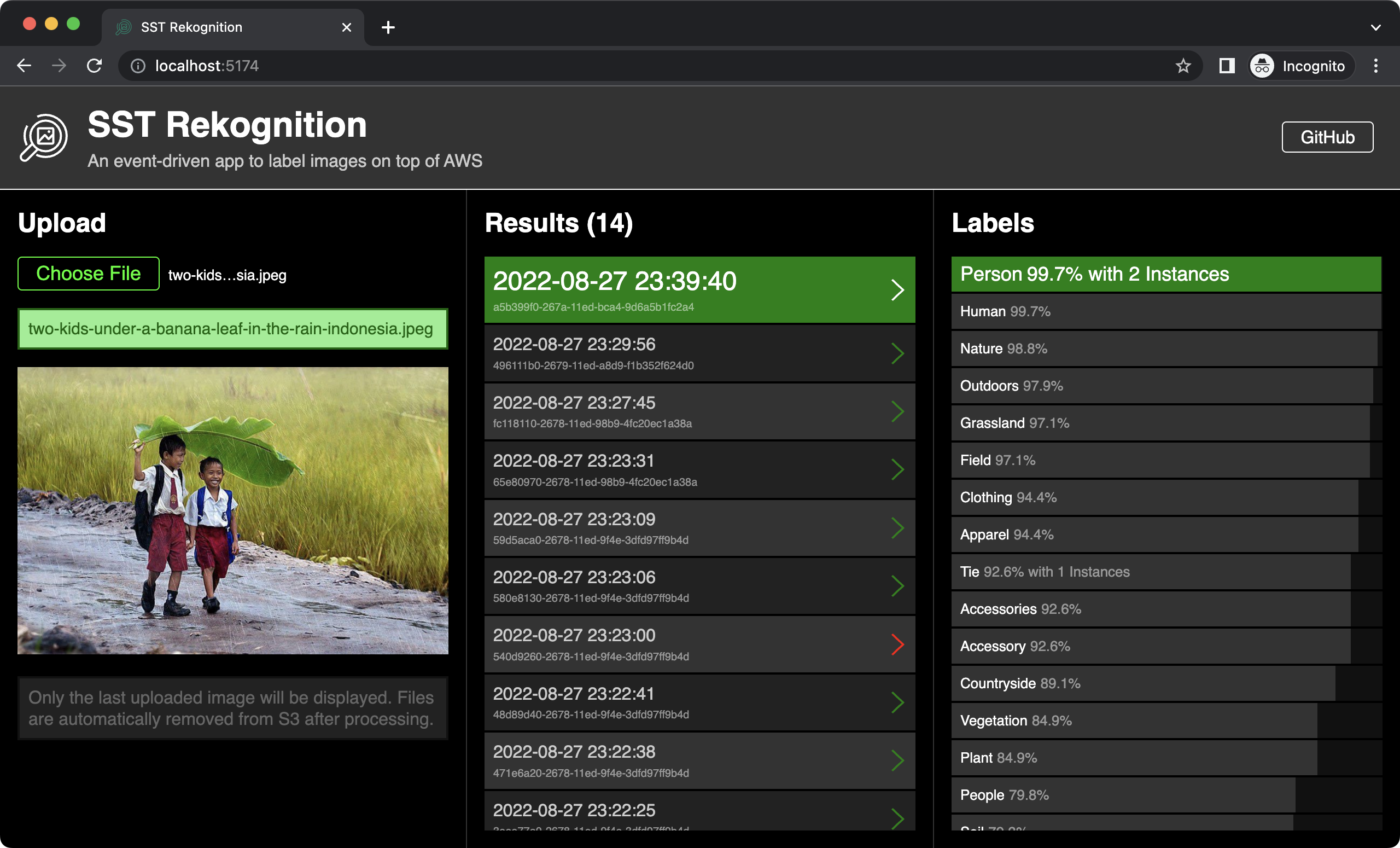Image resolution: width=1400 pixels, height=848 pixels.
Task: Expand result 2022-08-27 23:29:56 chevron
Action: 897,353
